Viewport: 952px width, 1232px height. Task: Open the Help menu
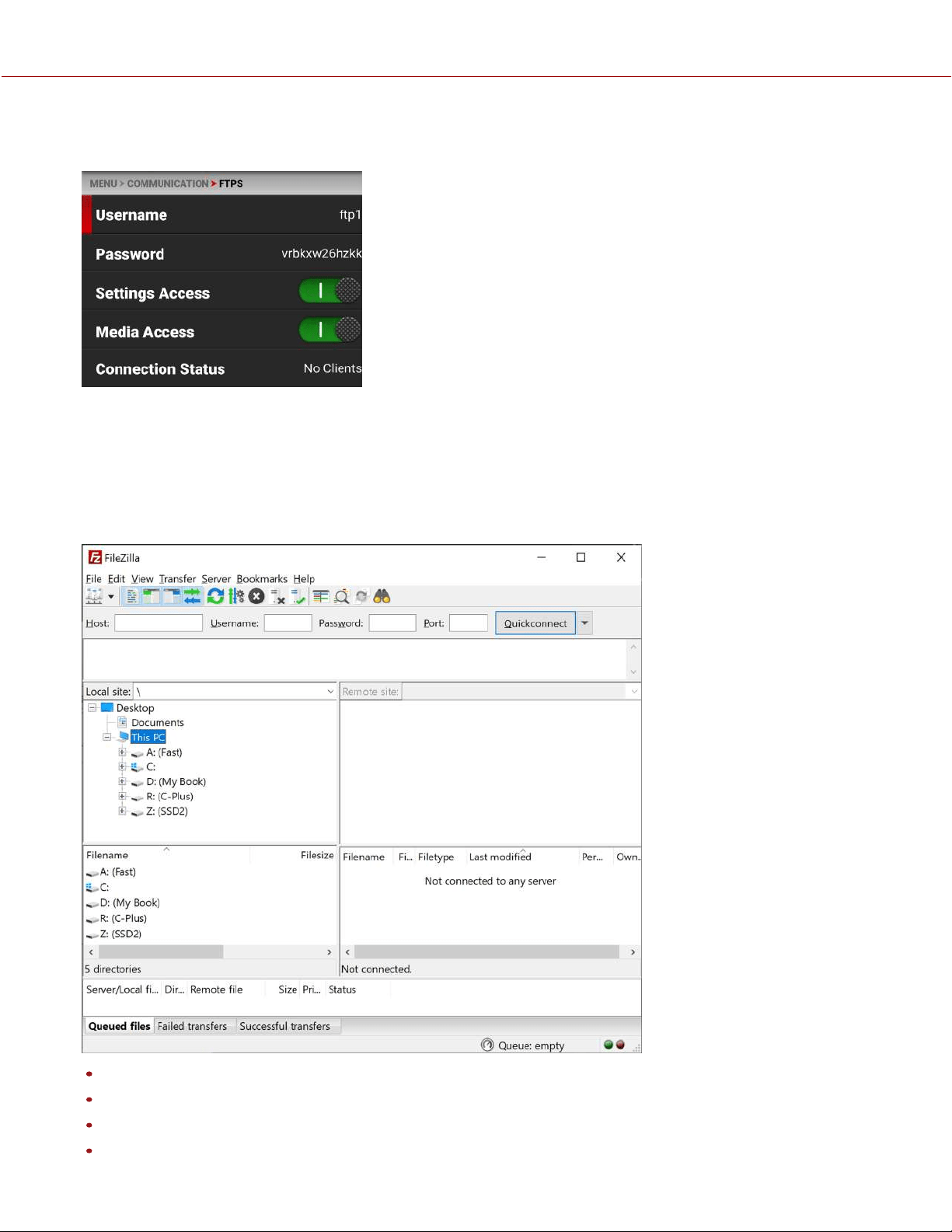pos(304,579)
